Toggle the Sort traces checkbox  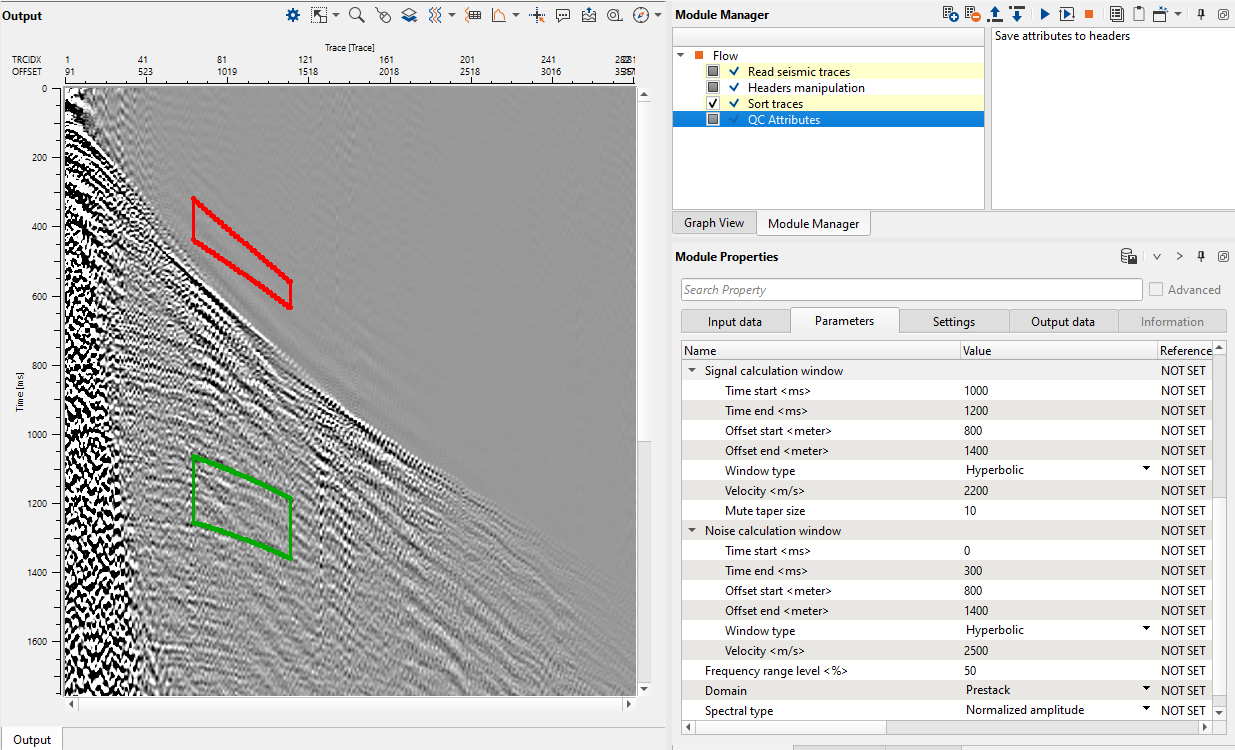click(713, 104)
